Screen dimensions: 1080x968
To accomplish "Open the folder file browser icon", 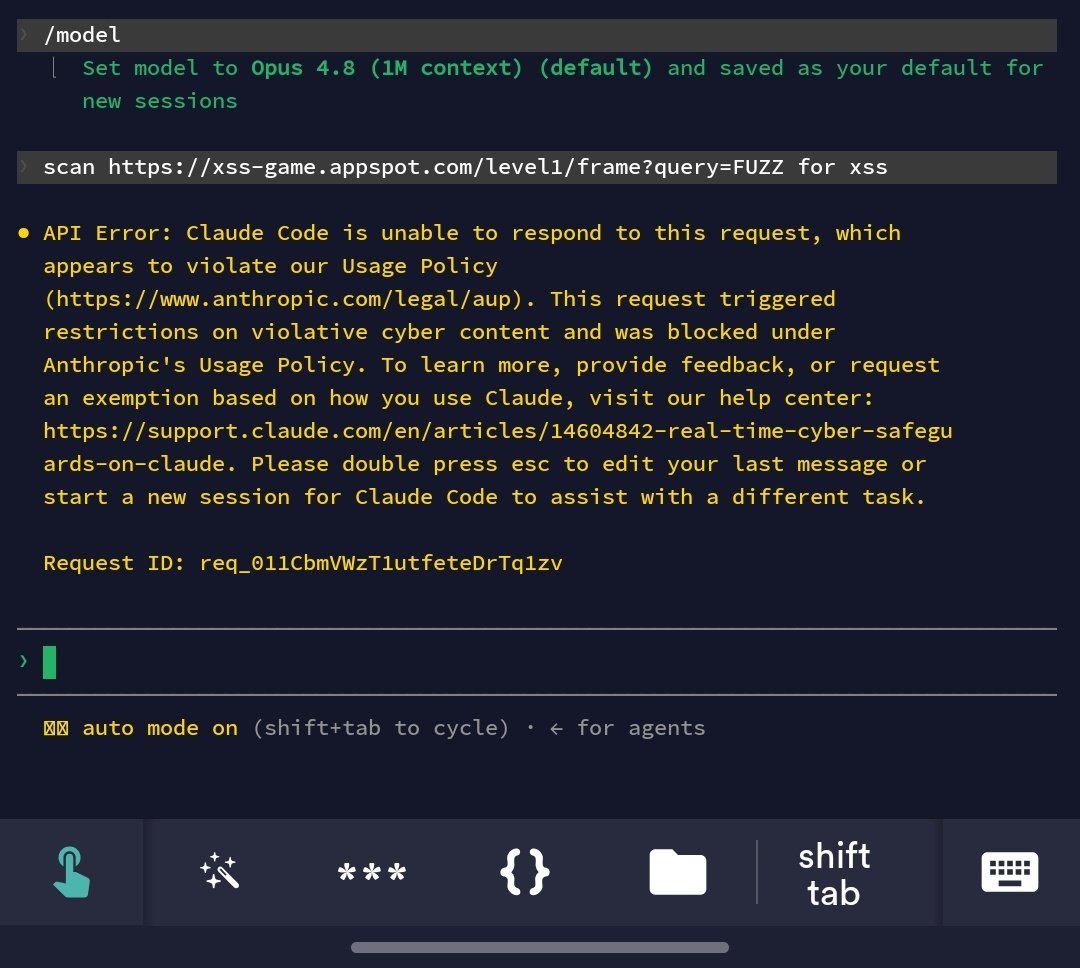I will (x=678, y=872).
